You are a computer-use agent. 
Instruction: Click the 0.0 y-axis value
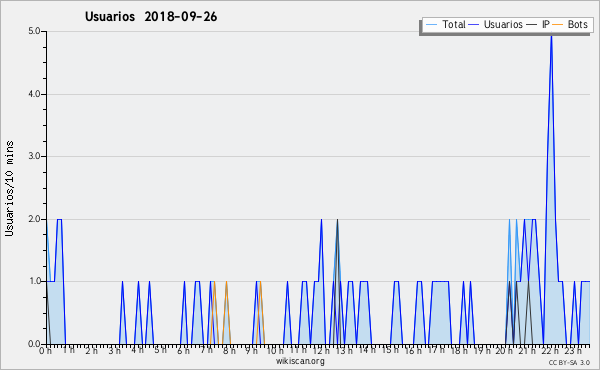click(34, 344)
